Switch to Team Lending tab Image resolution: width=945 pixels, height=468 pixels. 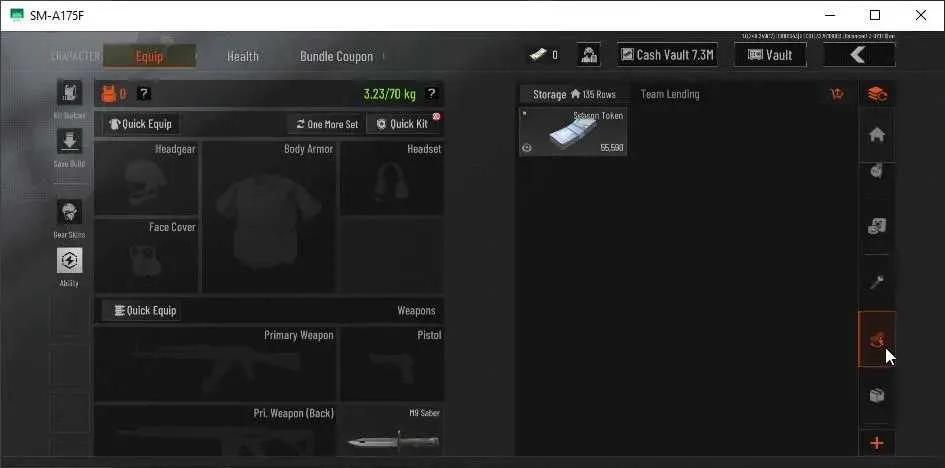[670, 94]
